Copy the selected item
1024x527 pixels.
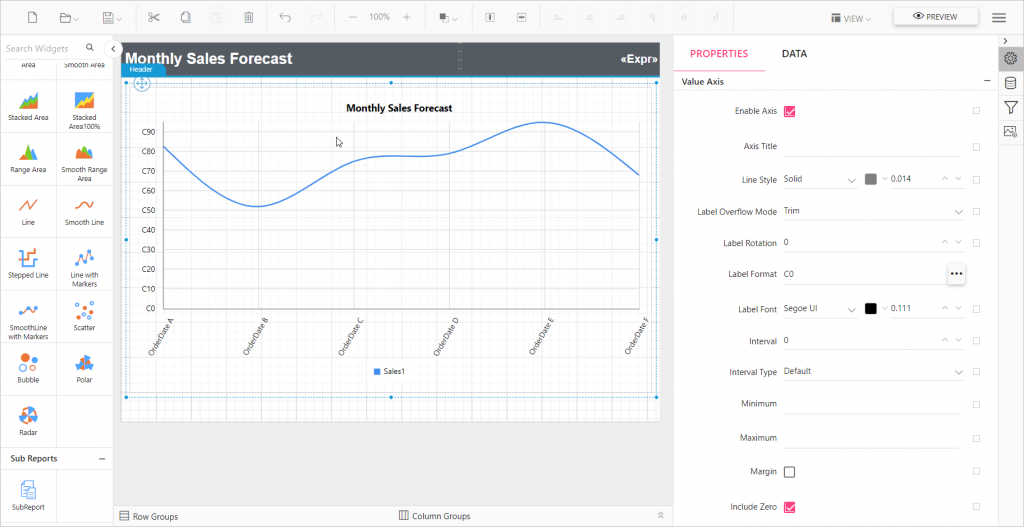[185, 18]
